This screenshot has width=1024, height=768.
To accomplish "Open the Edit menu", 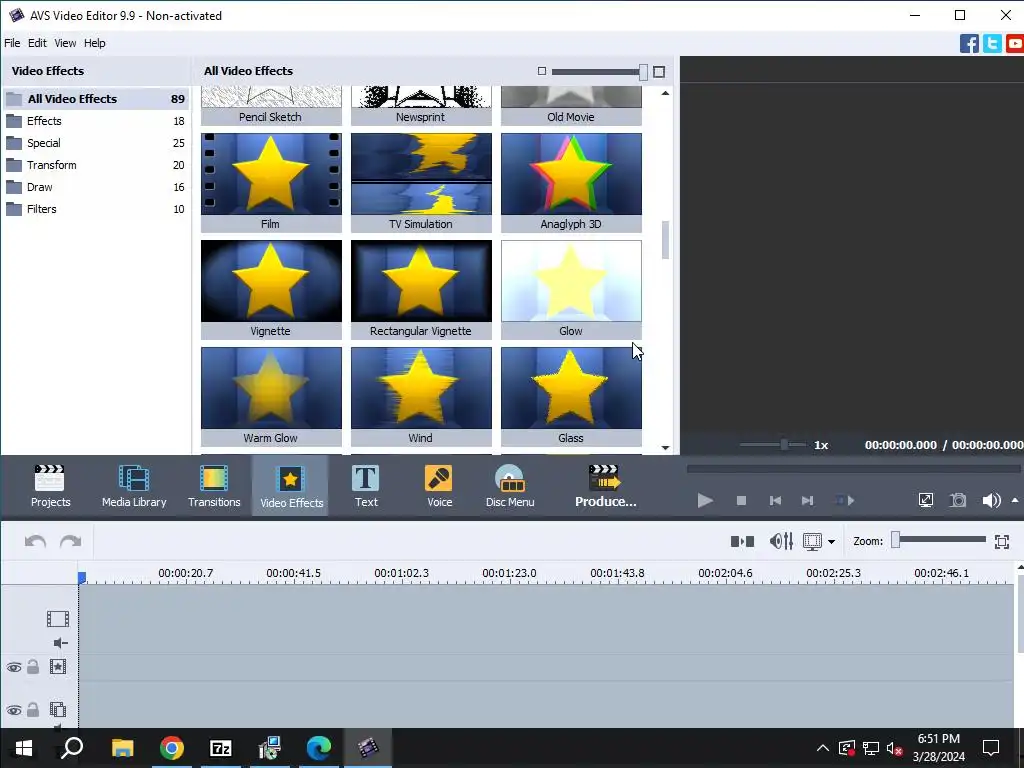I will pyautogui.click(x=37, y=43).
